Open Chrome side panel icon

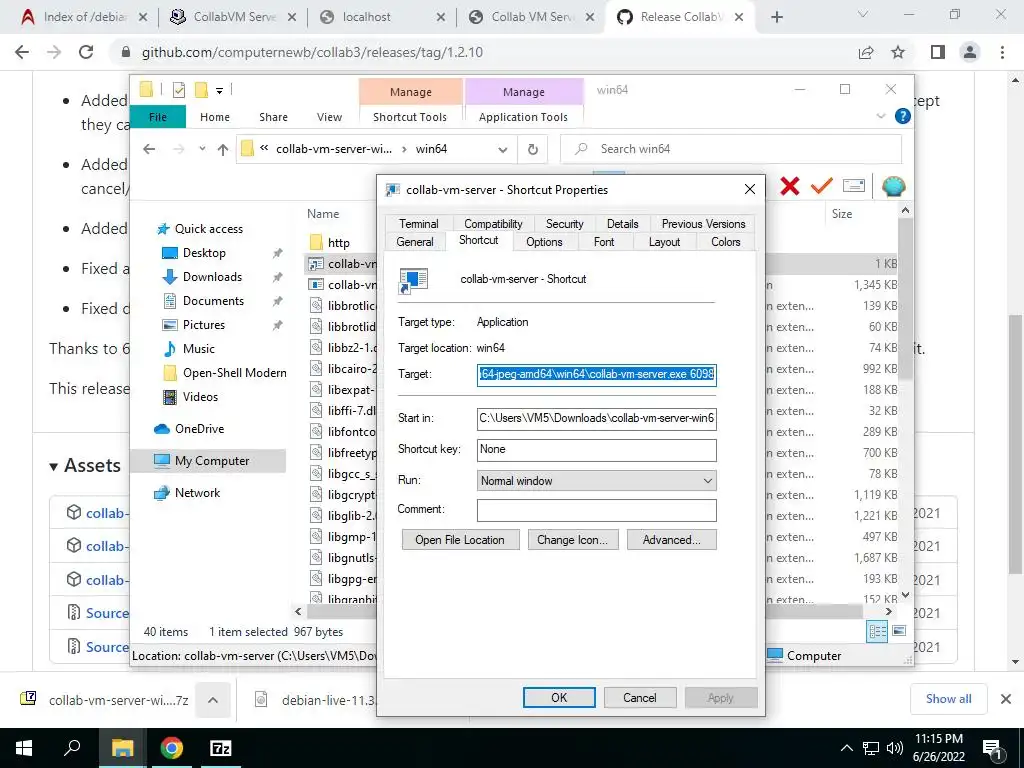click(x=938, y=52)
